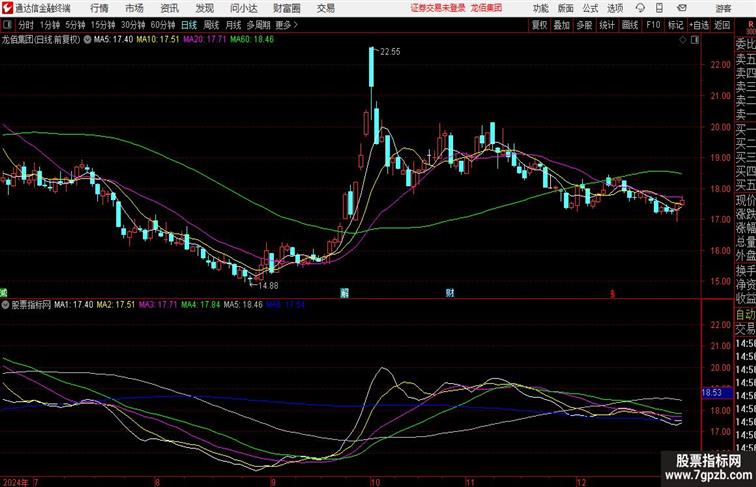
Task: Click the 14.88 low price label
Action: click(x=268, y=285)
